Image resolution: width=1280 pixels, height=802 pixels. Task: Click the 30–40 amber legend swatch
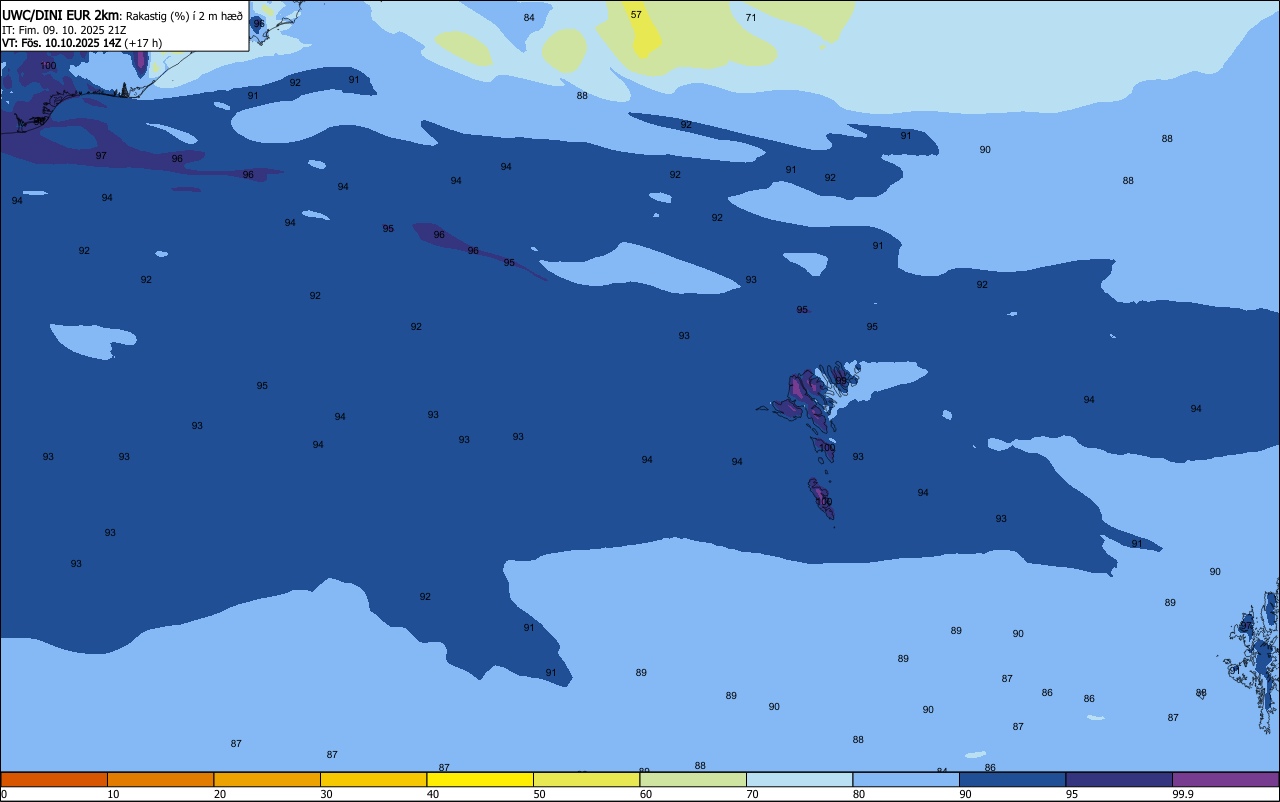[373, 779]
